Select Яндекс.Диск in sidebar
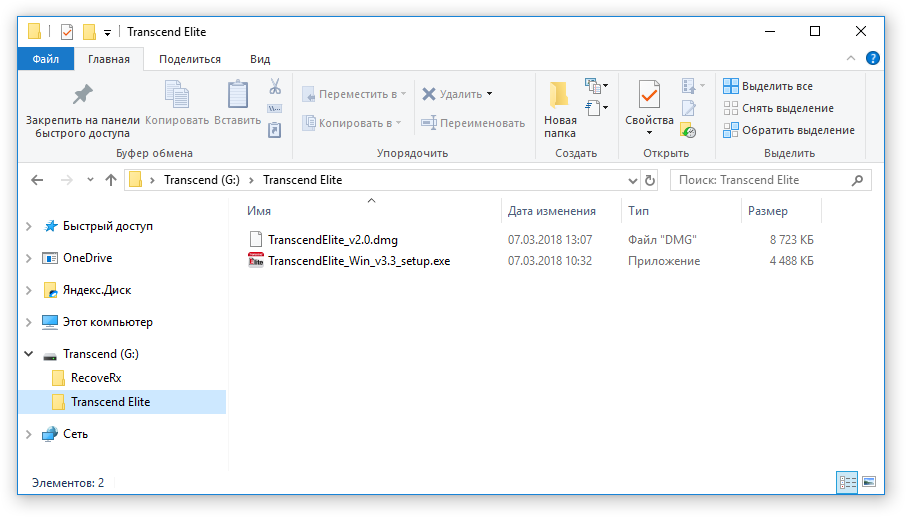 96,290
